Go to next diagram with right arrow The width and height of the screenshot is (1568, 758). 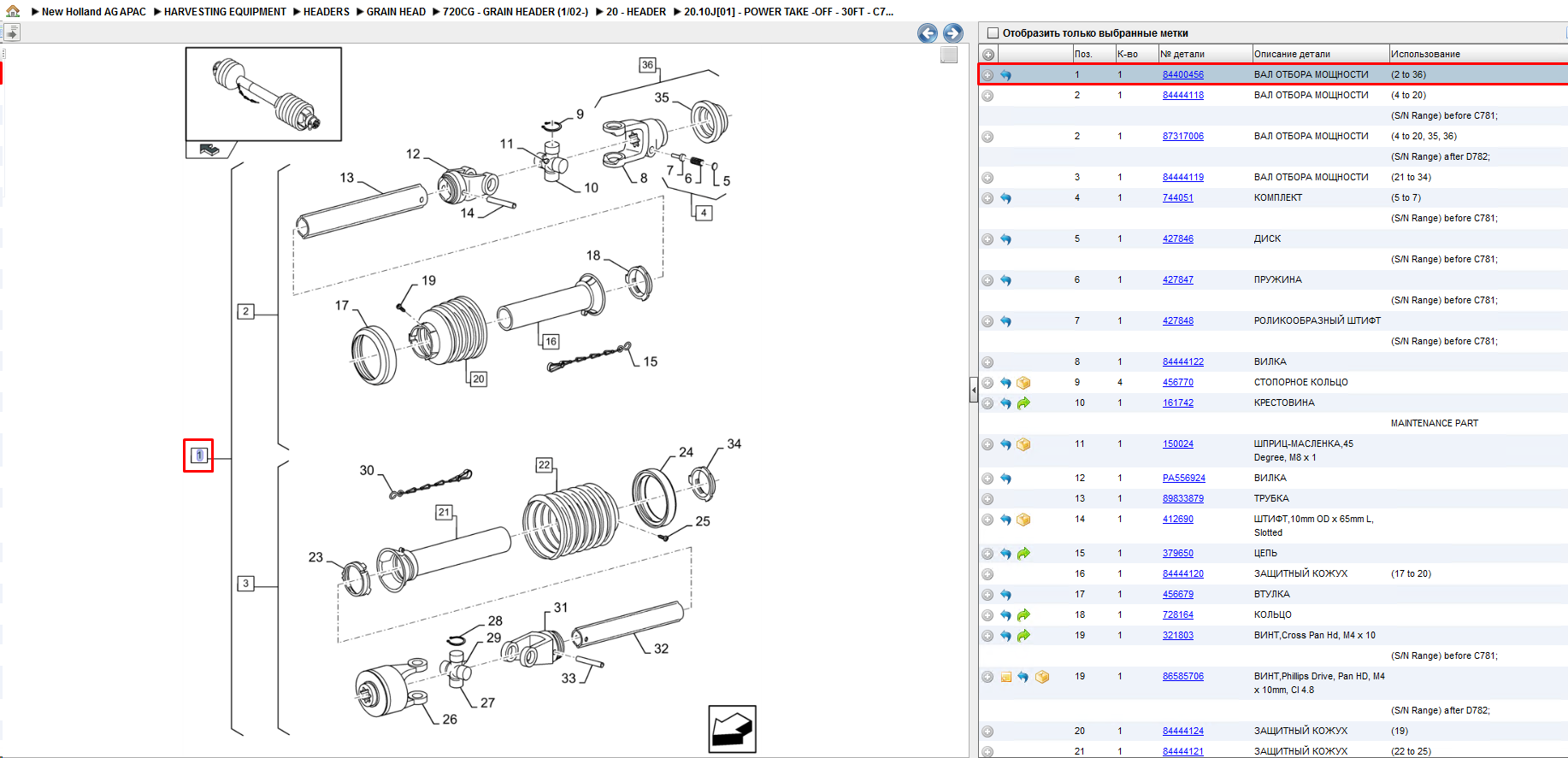952,33
